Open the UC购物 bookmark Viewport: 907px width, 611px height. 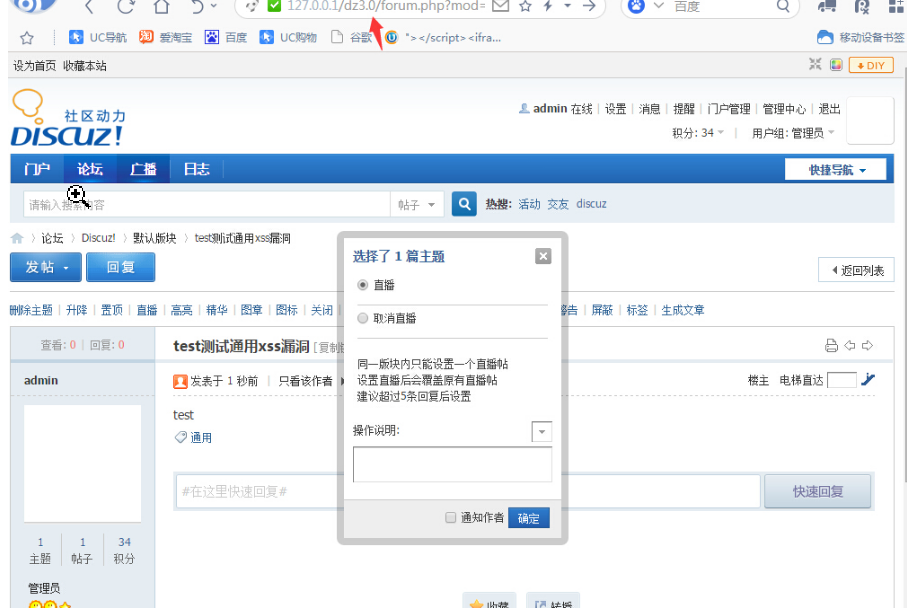(x=288, y=38)
